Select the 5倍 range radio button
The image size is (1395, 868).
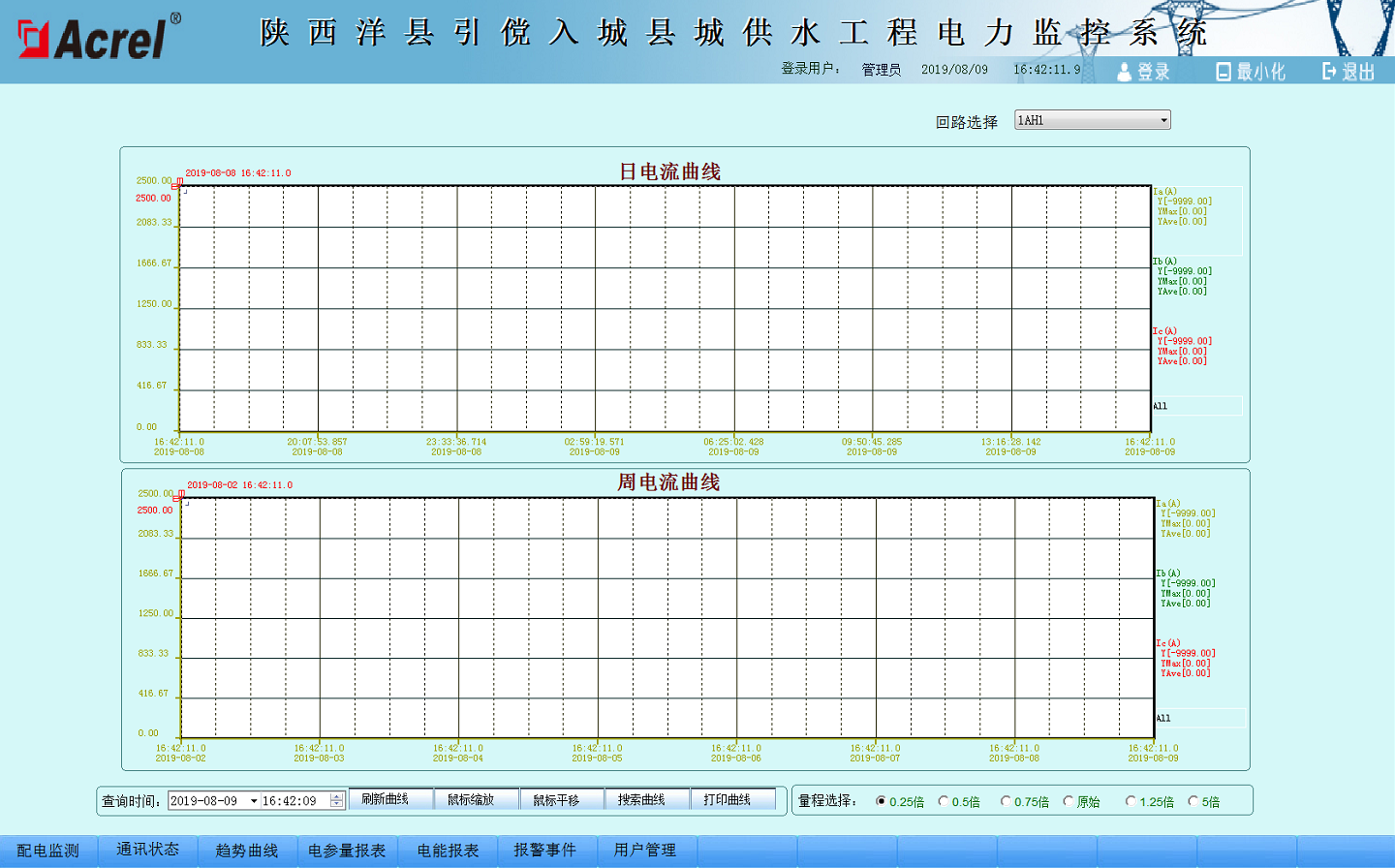1193,801
